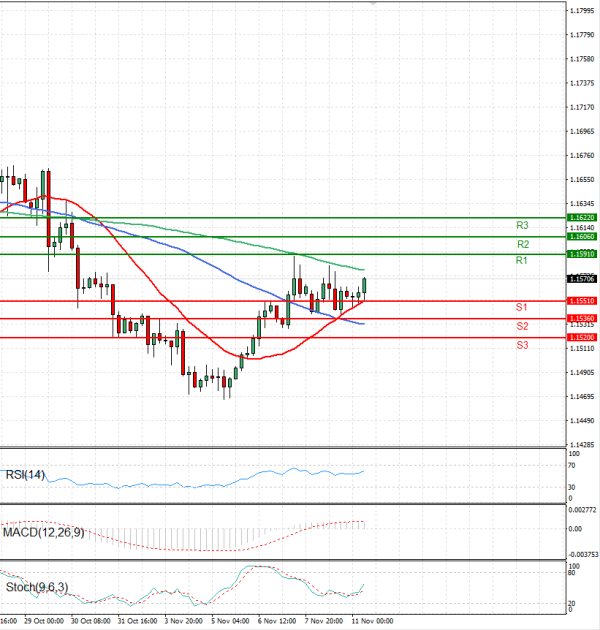Click the red 1.15360 price tag

pyautogui.click(x=581, y=318)
